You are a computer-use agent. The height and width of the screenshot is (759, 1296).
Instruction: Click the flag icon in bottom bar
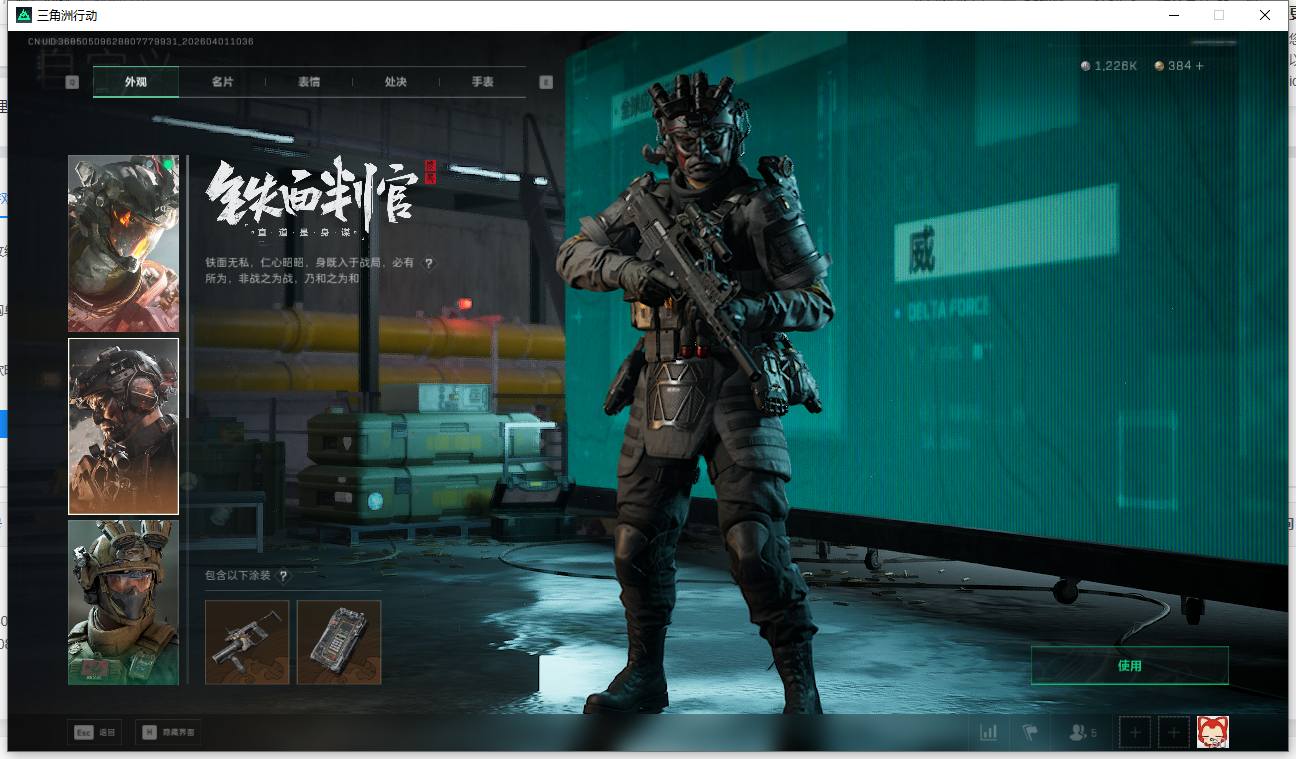pyautogui.click(x=1030, y=733)
